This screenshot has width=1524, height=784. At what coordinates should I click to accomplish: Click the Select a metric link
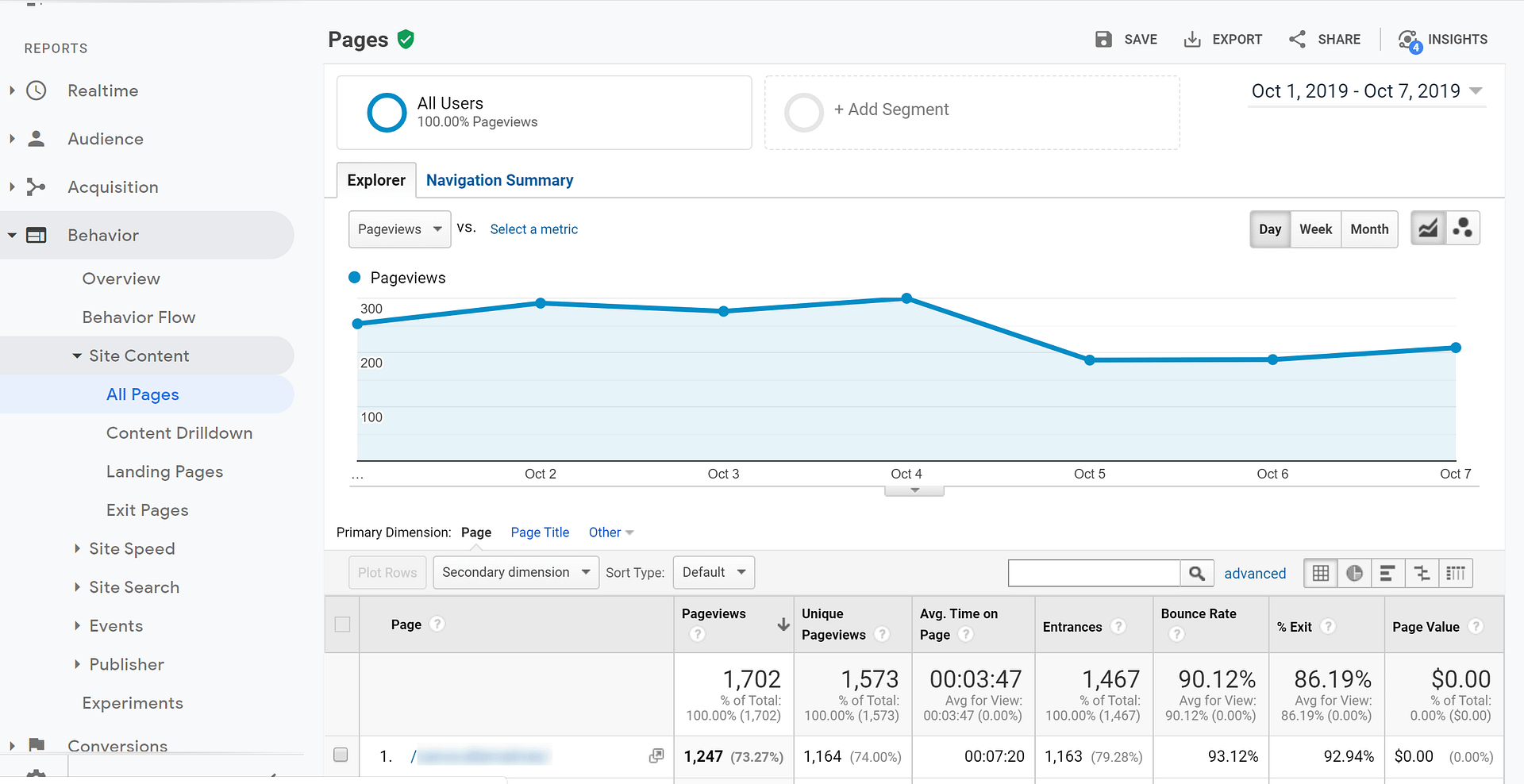coord(533,229)
